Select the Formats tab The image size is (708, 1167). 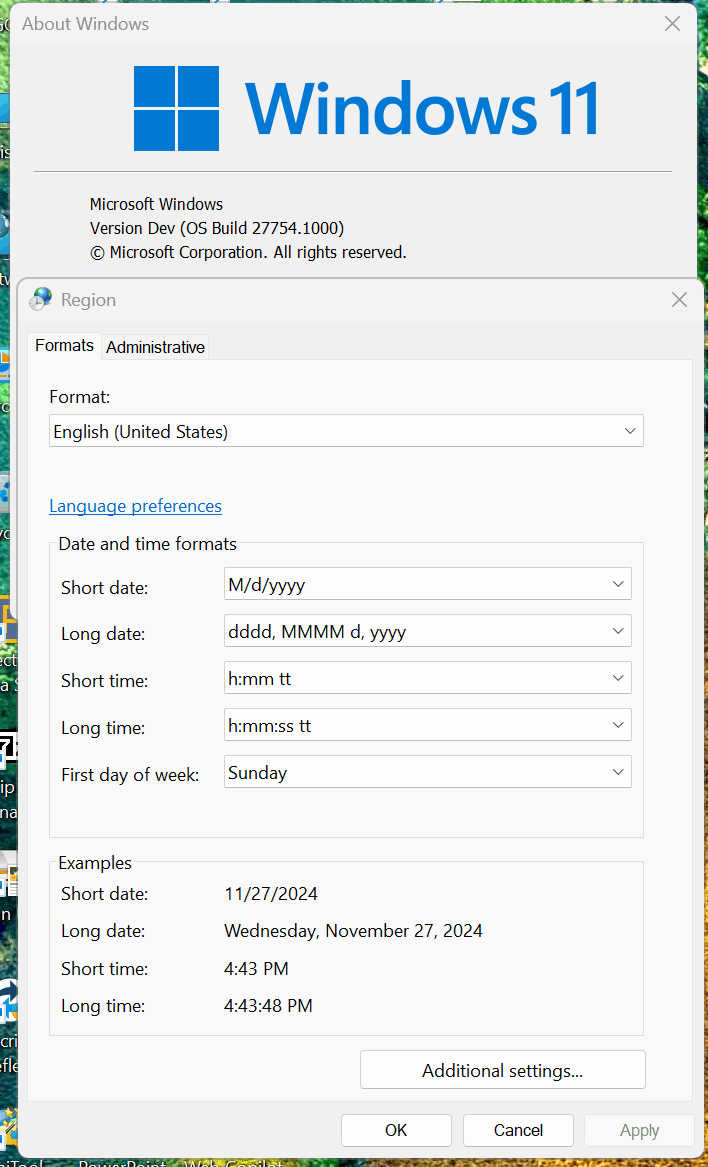coord(64,345)
